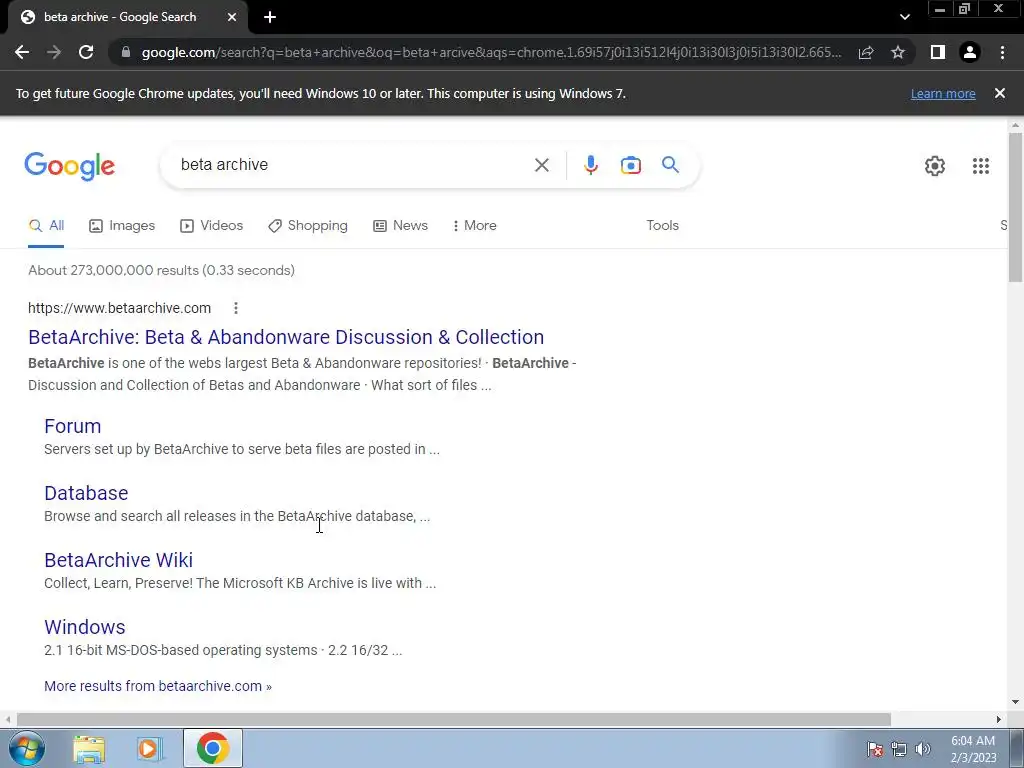Open the Forum sitelink
This screenshot has width=1024, height=768.
click(72, 426)
